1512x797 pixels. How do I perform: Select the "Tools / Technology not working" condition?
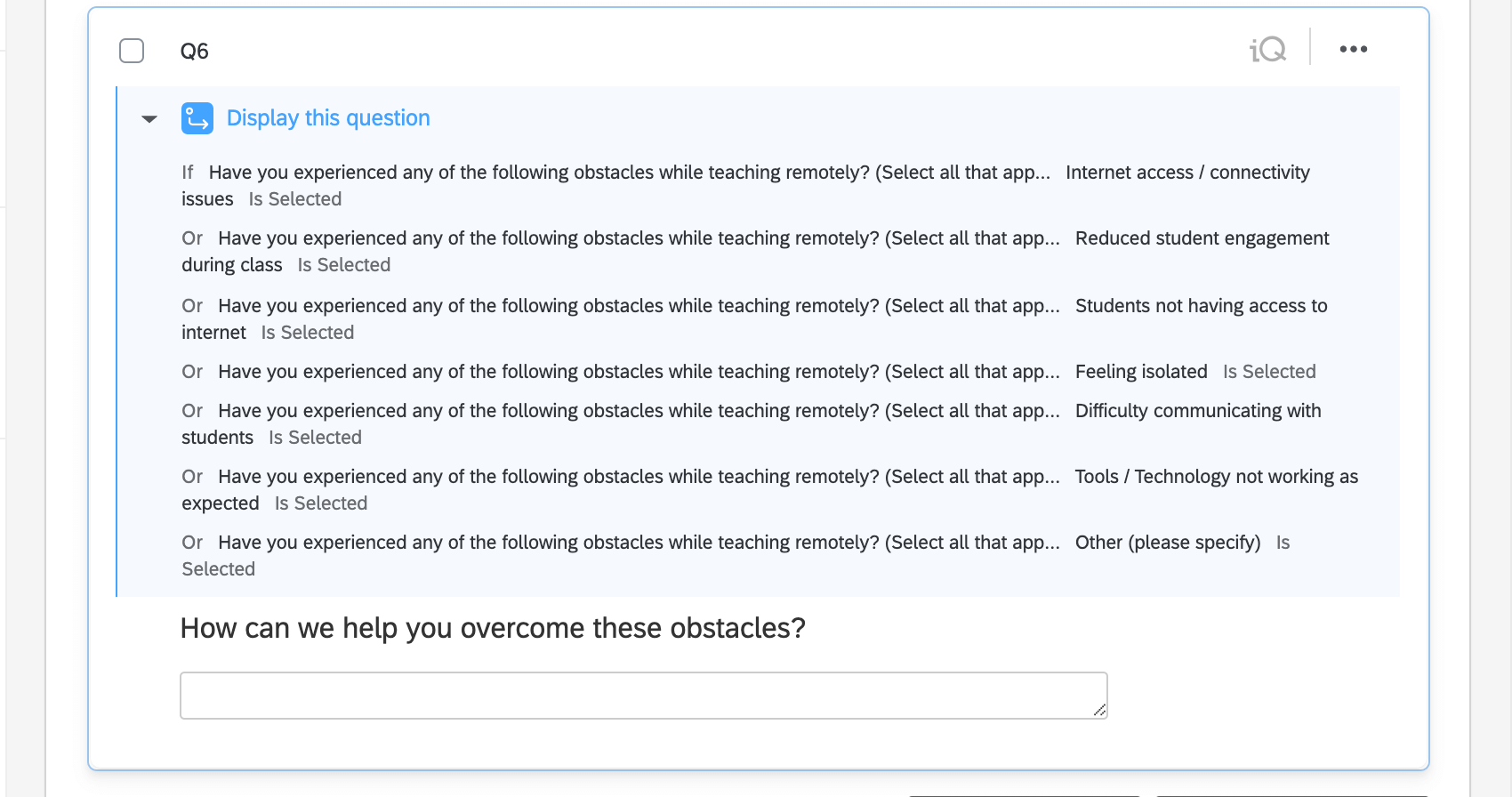(x=1216, y=477)
